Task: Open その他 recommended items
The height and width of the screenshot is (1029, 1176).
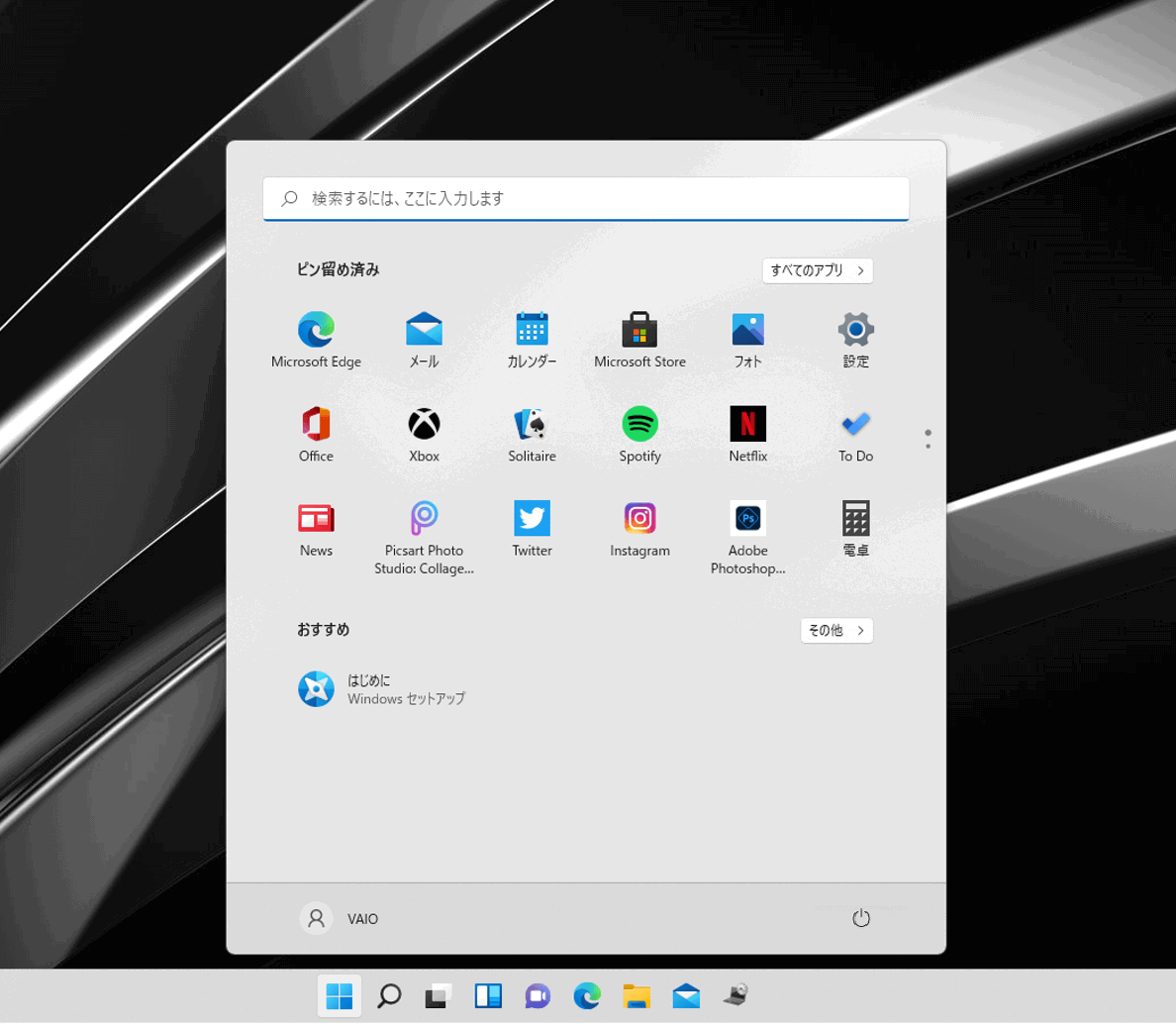Action: [x=836, y=630]
